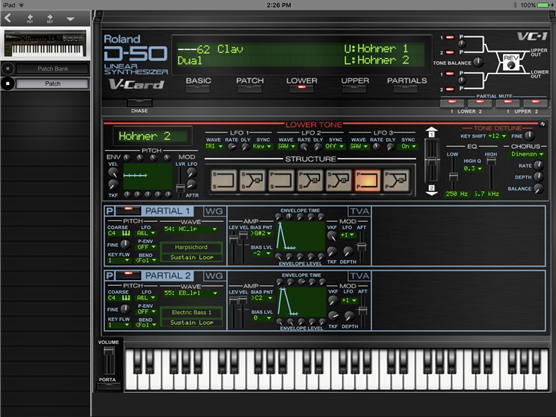Adjust the REV reverb knob
Viewport: 556px width, 417px height.
coord(511,65)
